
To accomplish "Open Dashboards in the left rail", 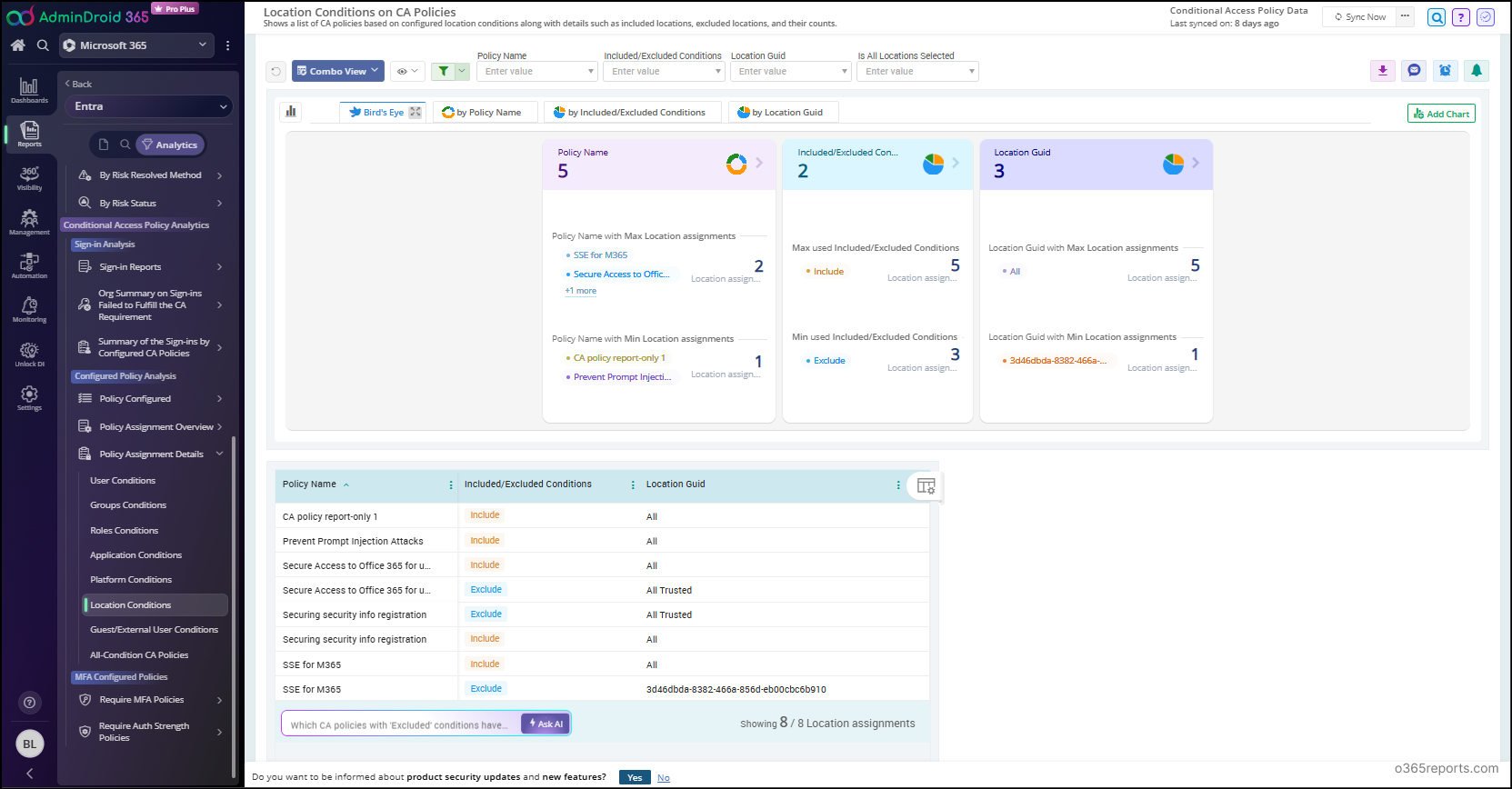I will [x=29, y=90].
